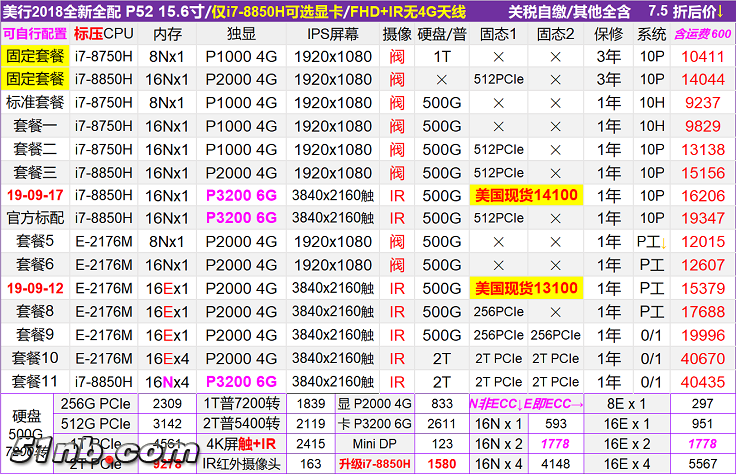Click the 标压CPU column header
The image size is (736, 474).
(104, 34)
